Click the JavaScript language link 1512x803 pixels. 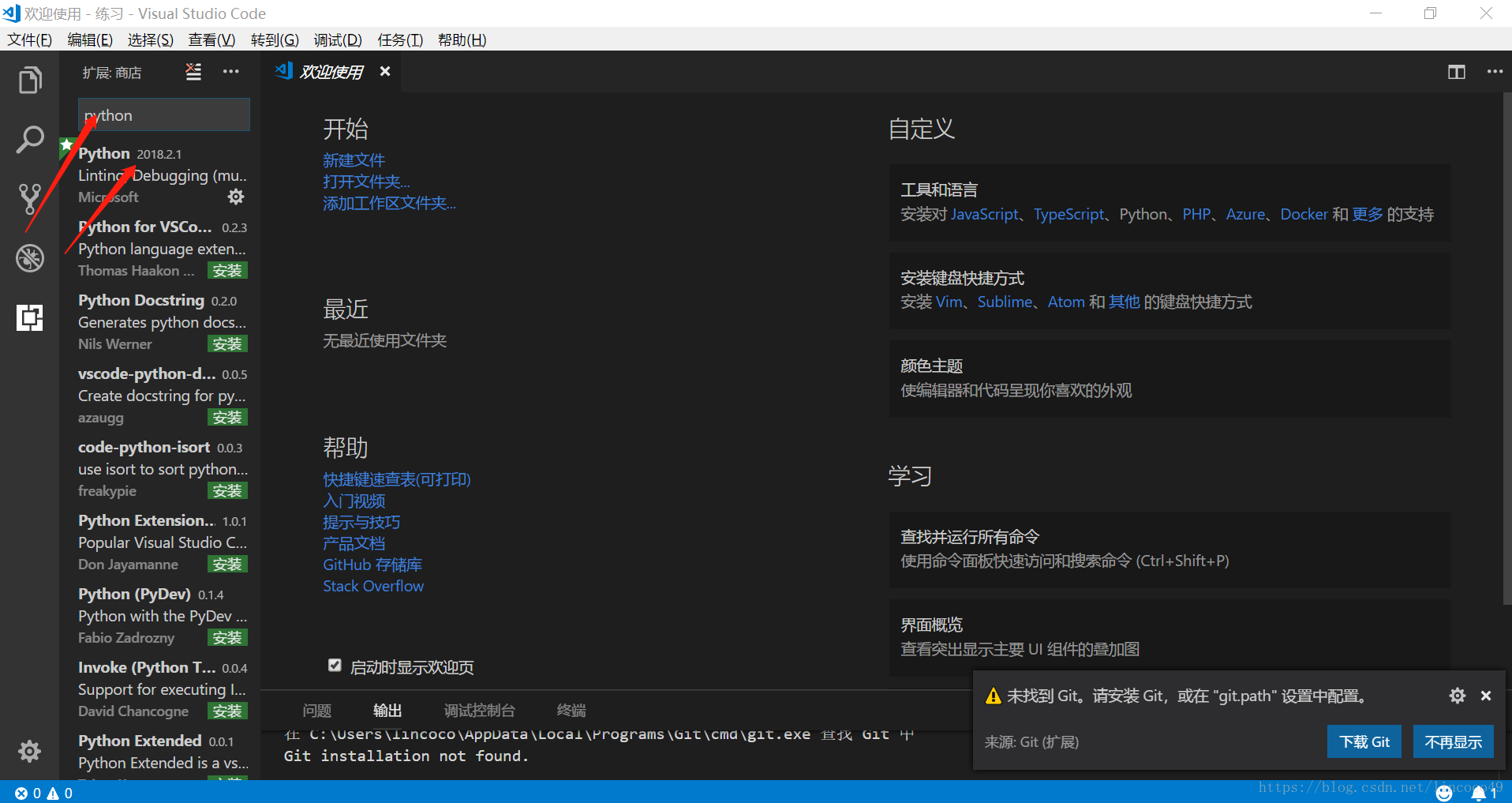(985, 214)
